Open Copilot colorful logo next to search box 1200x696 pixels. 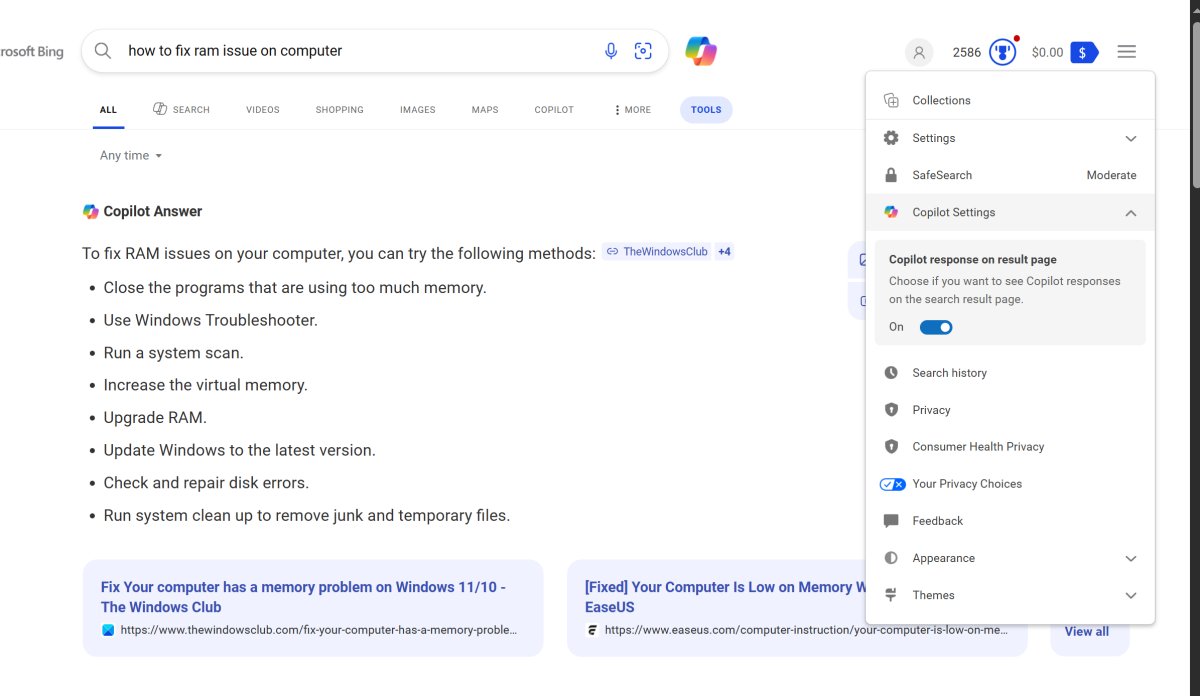point(700,51)
